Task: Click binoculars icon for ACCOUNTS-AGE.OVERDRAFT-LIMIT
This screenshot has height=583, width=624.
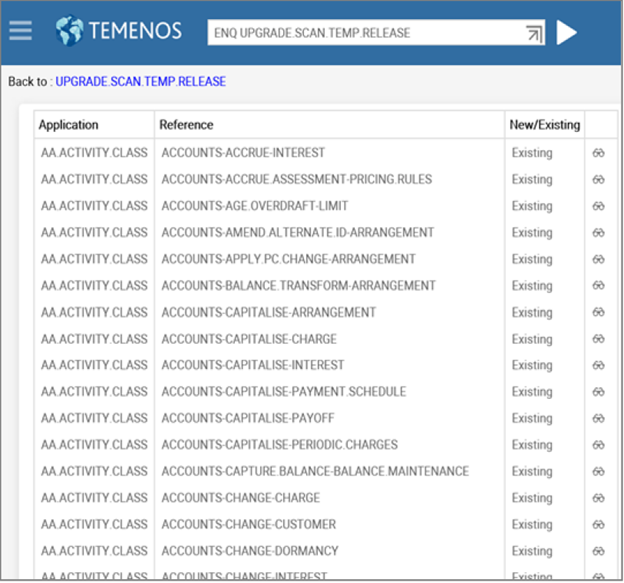Action: click(x=599, y=206)
